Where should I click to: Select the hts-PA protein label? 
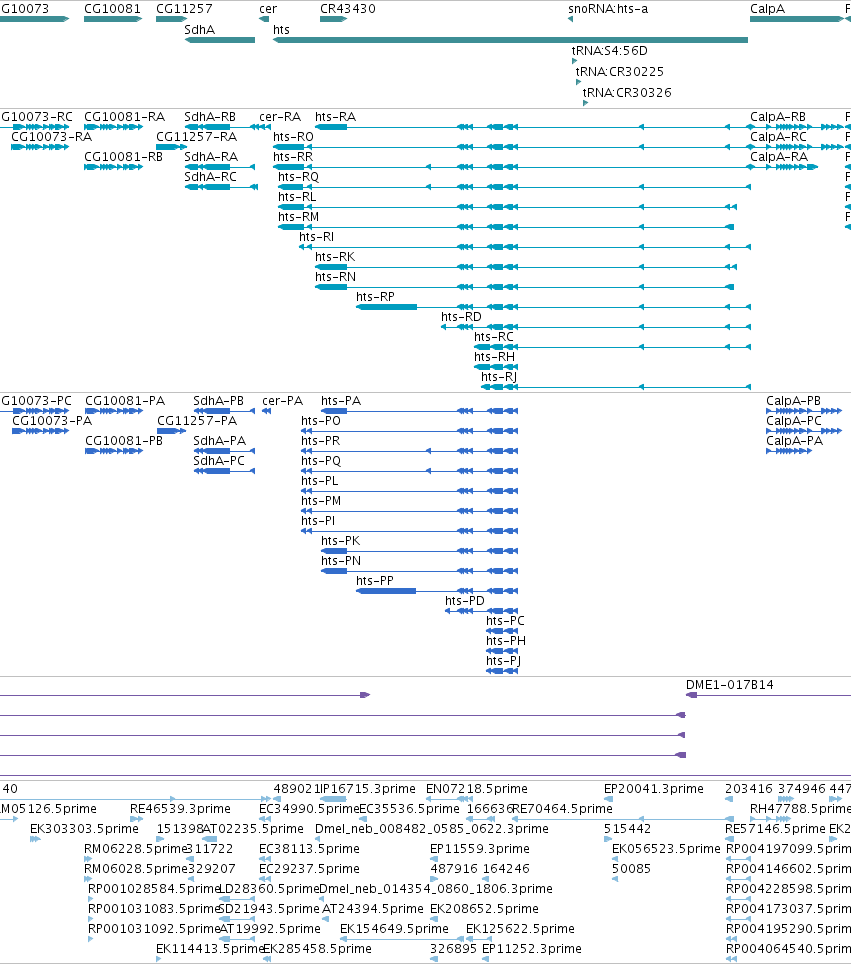click(x=341, y=401)
